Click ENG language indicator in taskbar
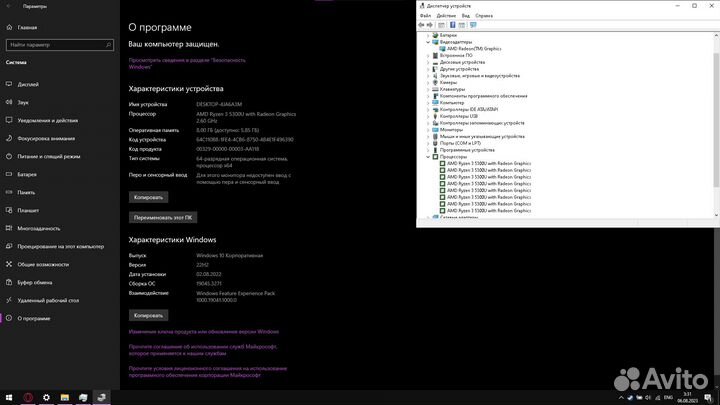 [x=669, y=398]
